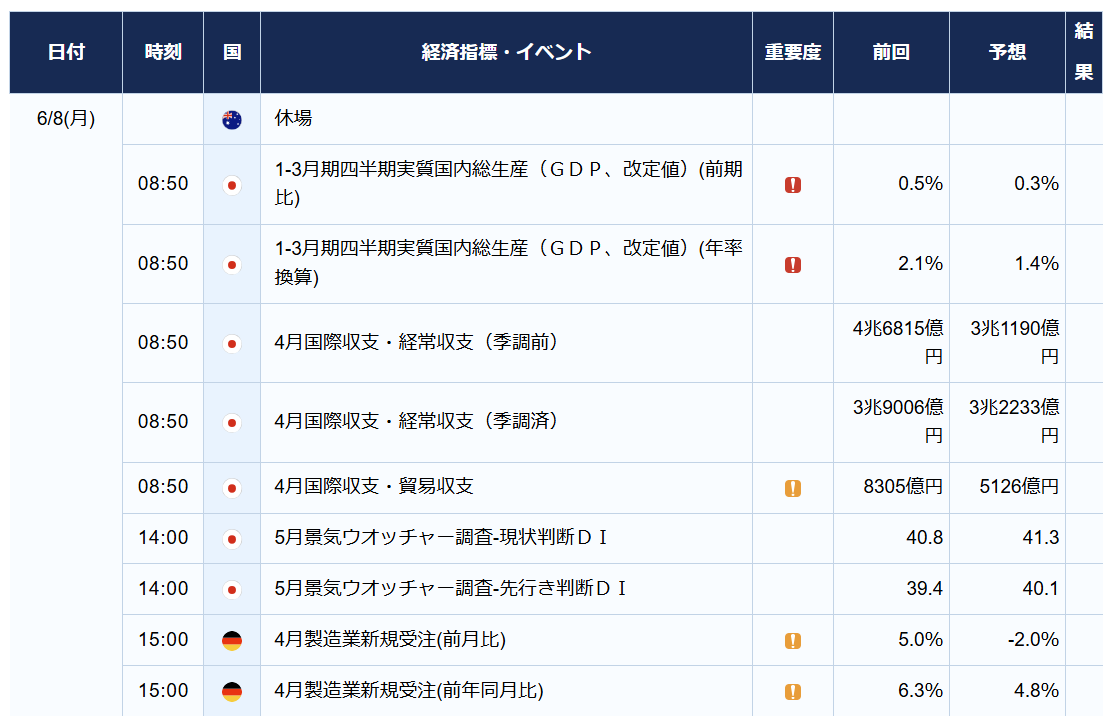Click previous value 2.1%
Viewport: 1109px width, 725px height.
tap(920, 264)
